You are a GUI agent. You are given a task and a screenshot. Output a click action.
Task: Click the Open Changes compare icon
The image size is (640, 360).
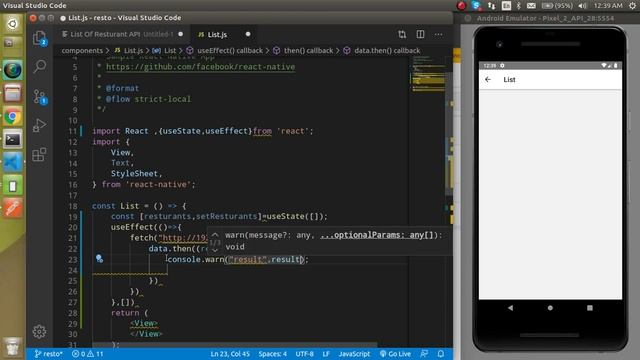[x=402, y=34]
